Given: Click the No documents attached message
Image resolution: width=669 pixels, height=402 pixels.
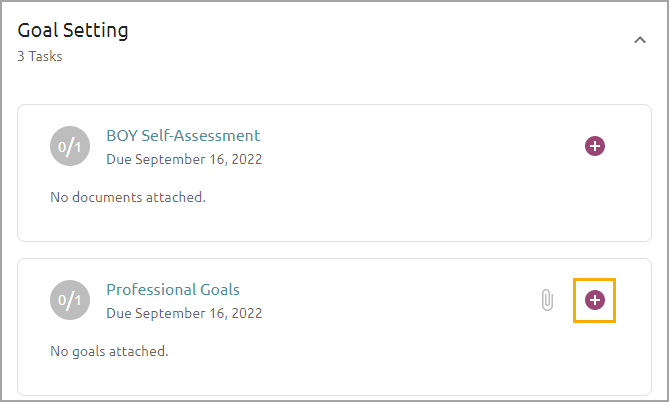Looking at the screenshot, I should point(128,197).
